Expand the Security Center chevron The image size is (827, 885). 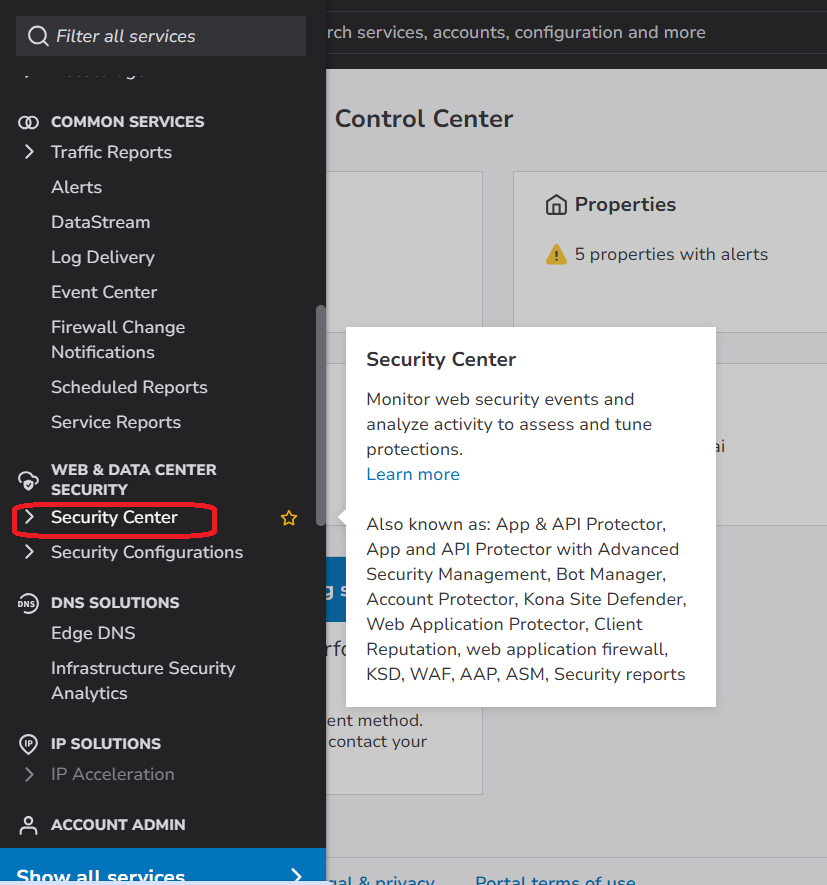pos(29,517)
